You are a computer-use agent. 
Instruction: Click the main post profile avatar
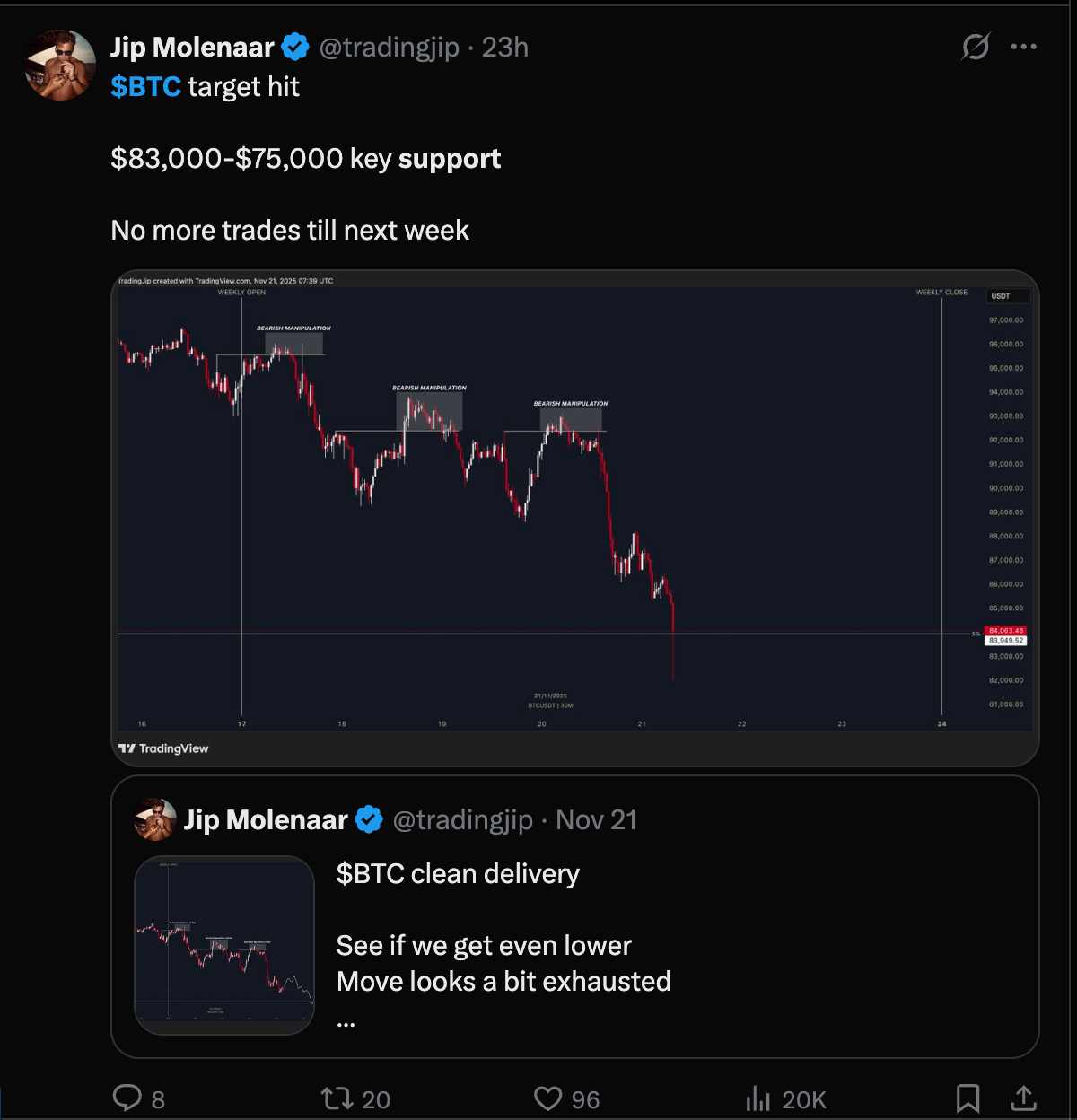(61, 65)
